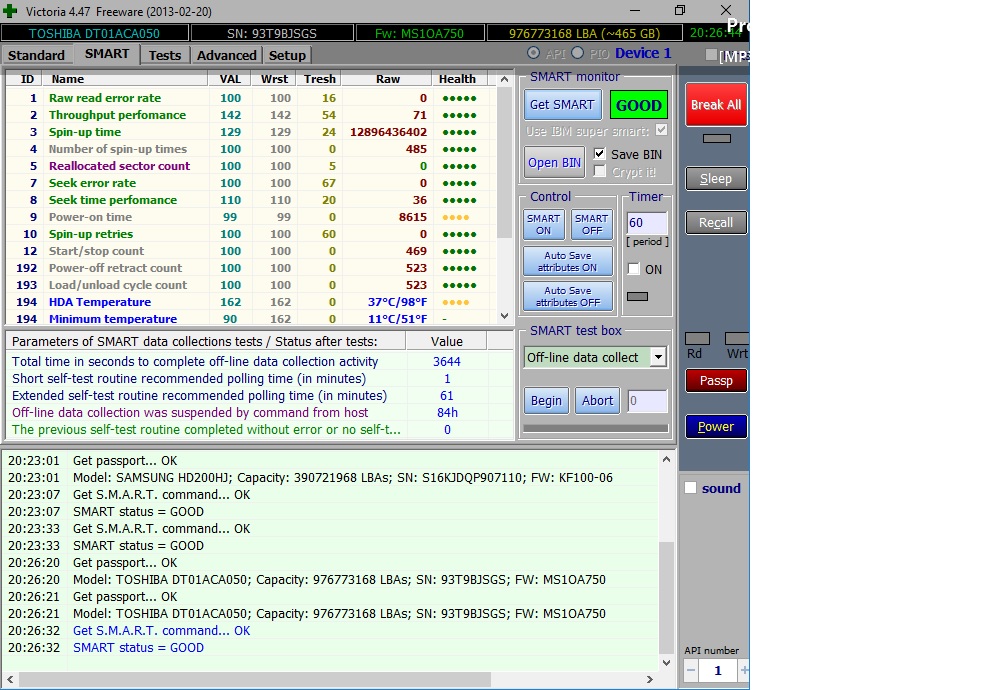Go to the Setup tab
The image size is (1008, 690).
[x=287, y=55]
